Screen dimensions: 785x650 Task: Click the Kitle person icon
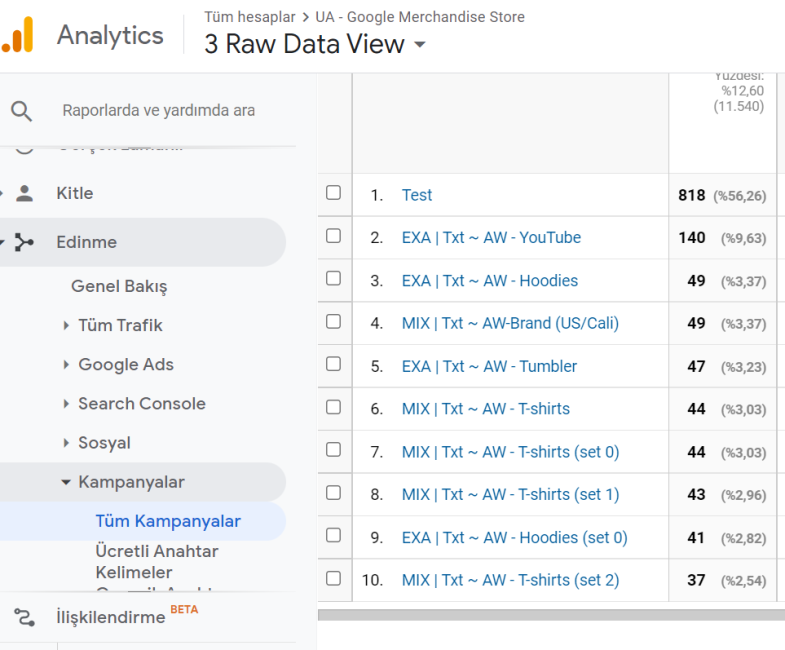[x=24, y=193]
